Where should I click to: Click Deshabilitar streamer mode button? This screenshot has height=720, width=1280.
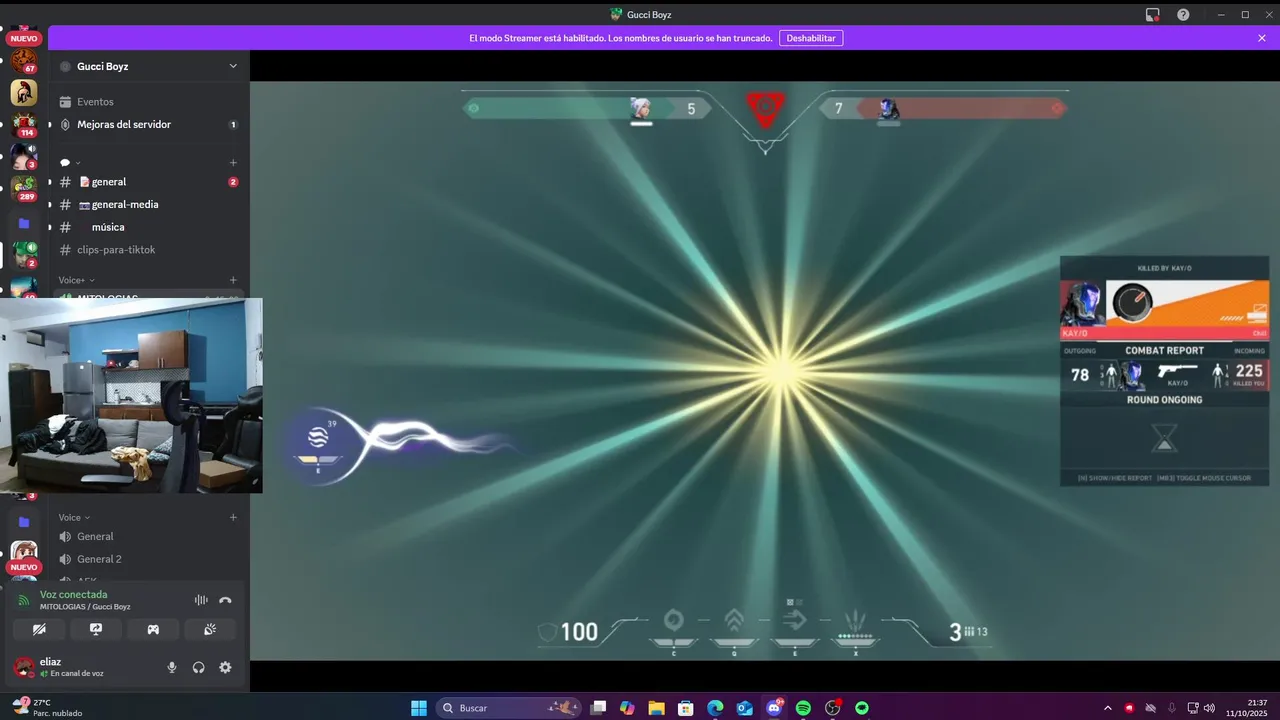(811, 38)
